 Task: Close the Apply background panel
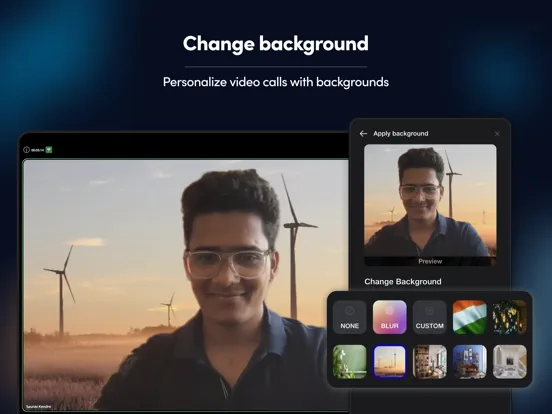coord(497,134)
